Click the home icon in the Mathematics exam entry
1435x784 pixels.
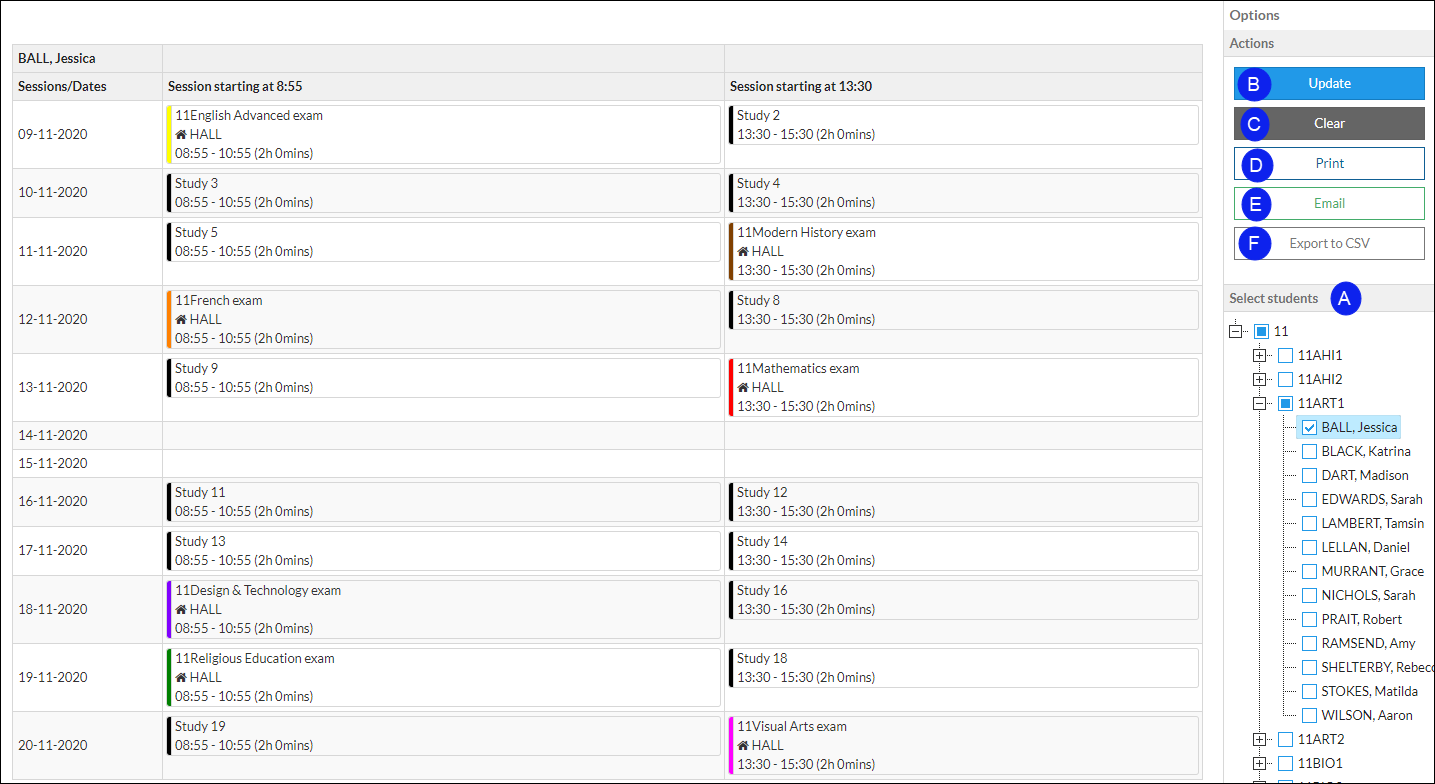[743, 387]
